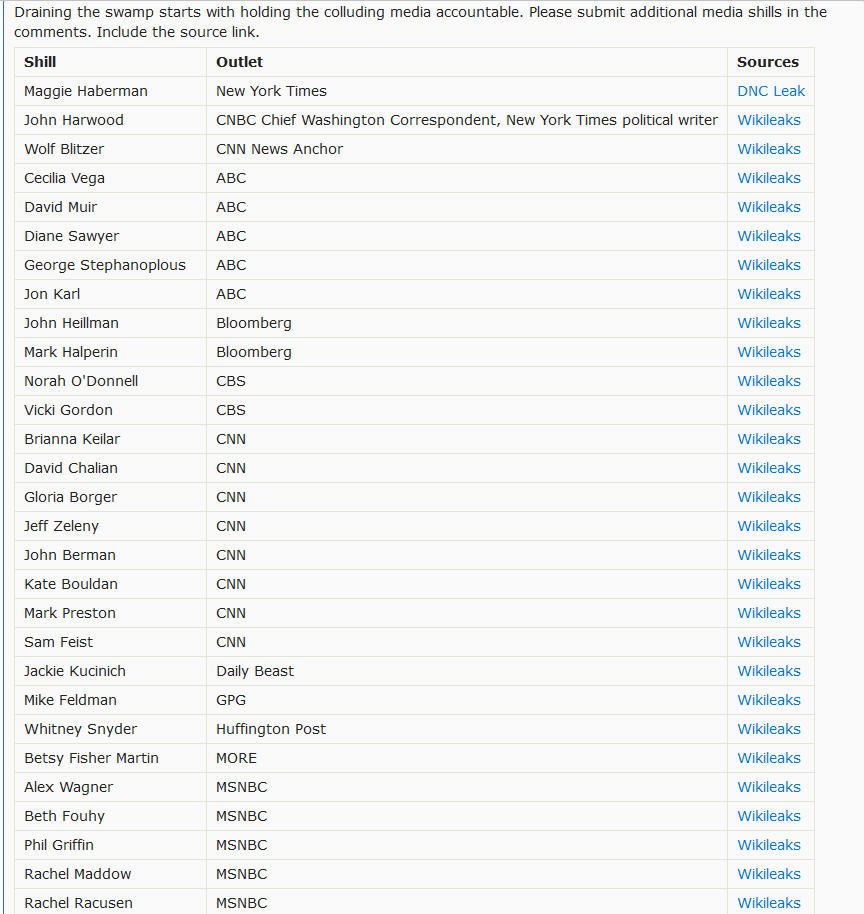The height and width of the screenshot is (914, 864).
Task: Select the Daily Beast outlet cell
Action: [255, 671]
